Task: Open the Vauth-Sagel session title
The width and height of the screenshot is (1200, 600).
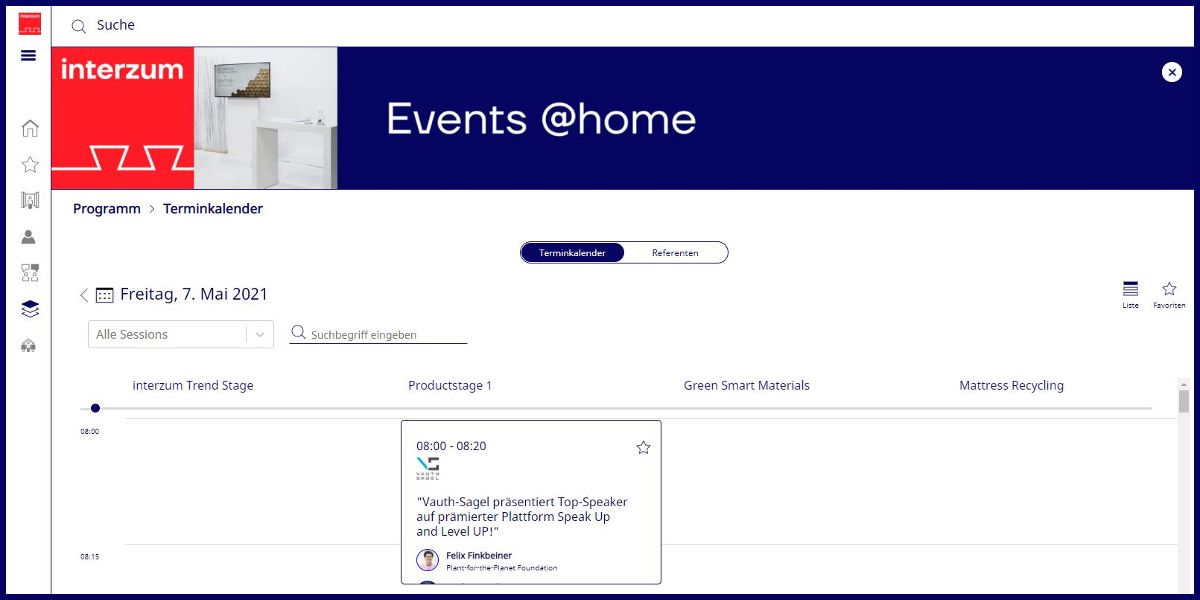Action: pyautogui.click(x=522, y=517)
